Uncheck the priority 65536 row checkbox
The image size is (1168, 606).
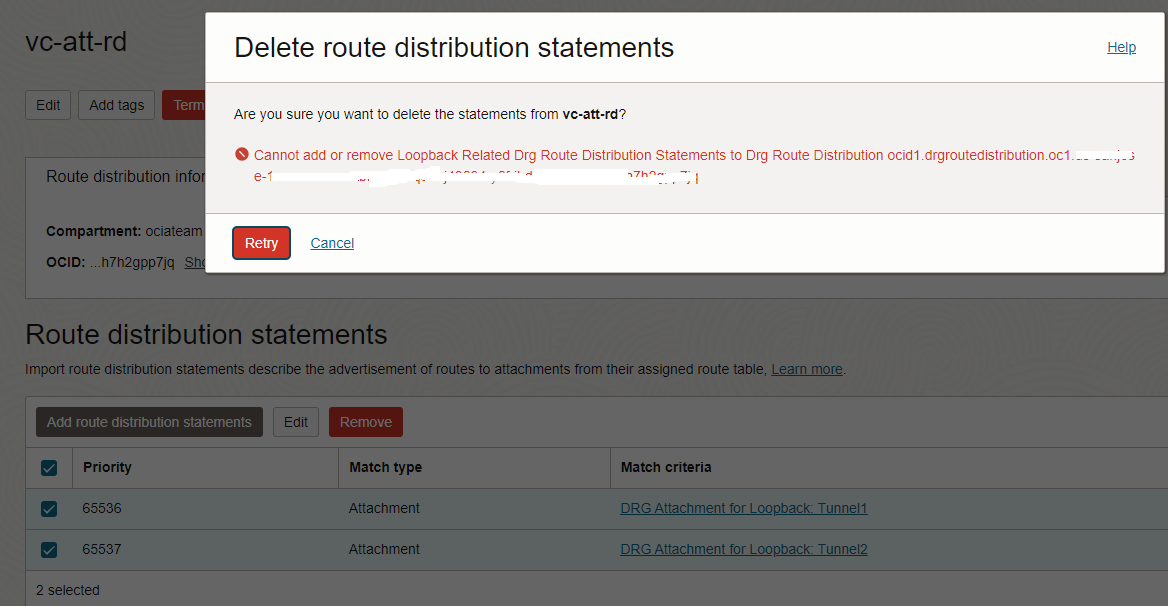tap(49, 509)
